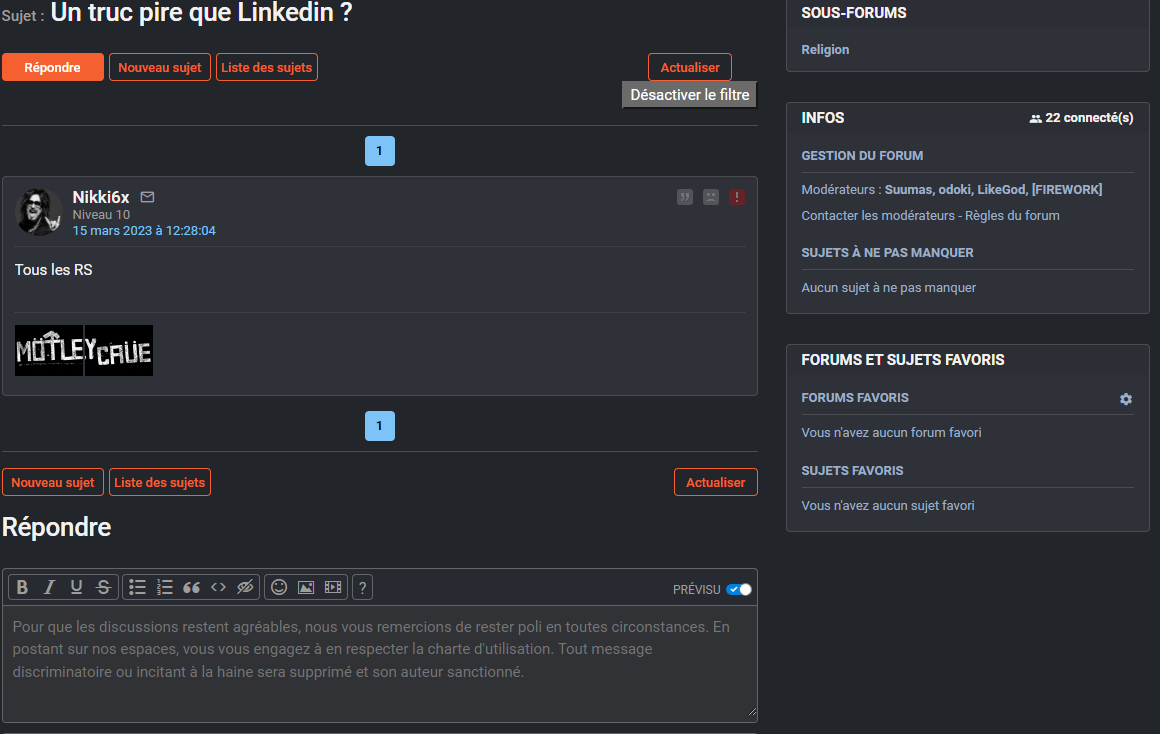Click 'Vous n'avez aucun sujet favori' text
The height and width of the screenshot is (735, 1161).
[x=888, y=506]
